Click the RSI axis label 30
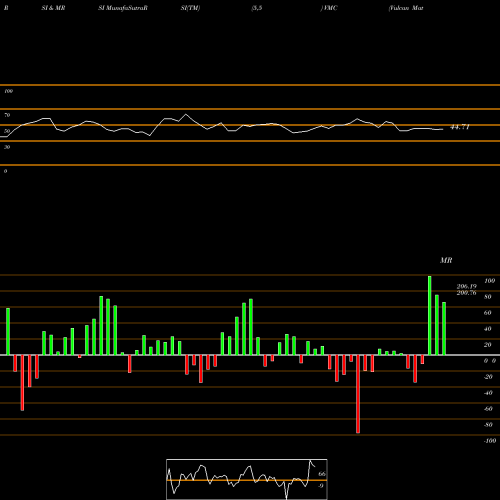Viewport: 500px width, 500px height. (7, 147)
